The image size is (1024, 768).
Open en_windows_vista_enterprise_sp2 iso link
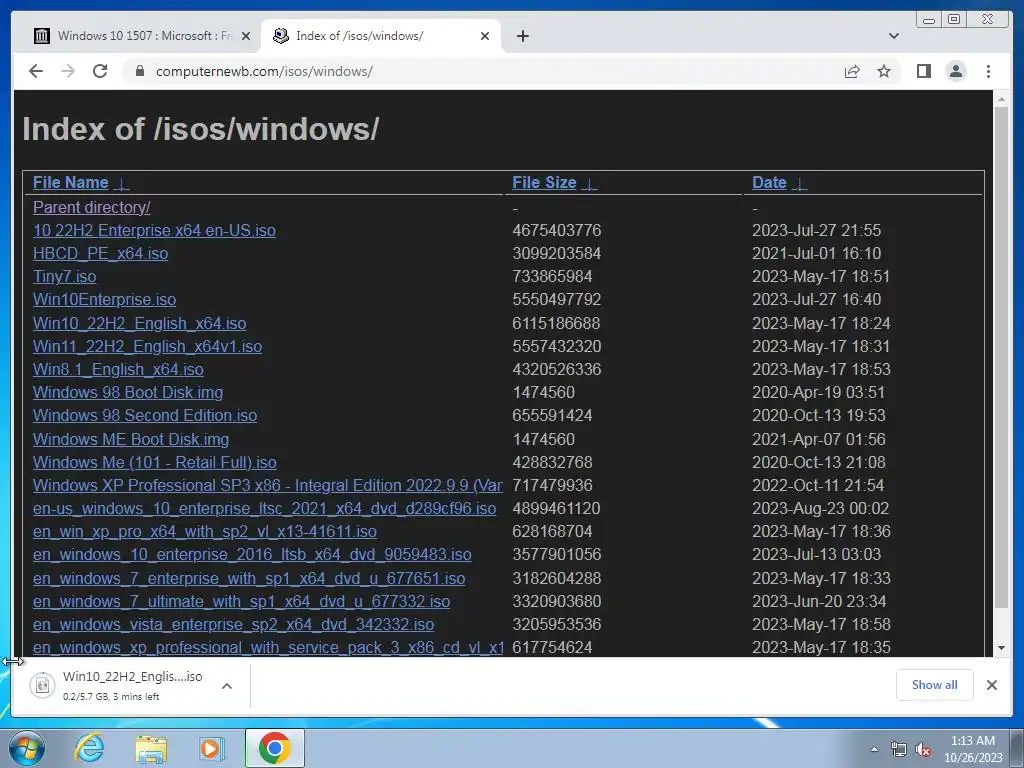233,624
